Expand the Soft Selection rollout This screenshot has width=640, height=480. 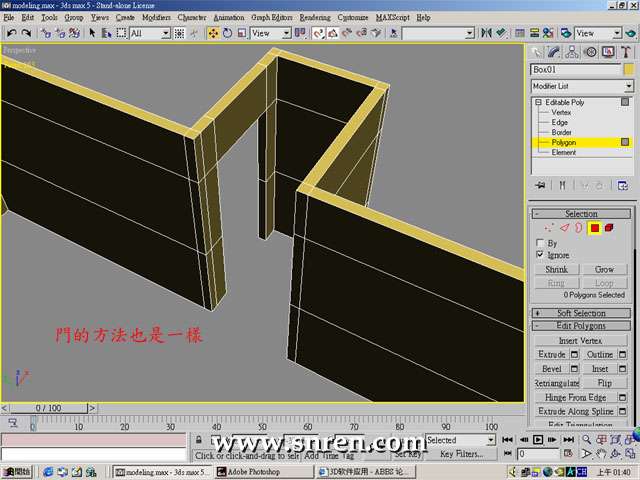581,313
